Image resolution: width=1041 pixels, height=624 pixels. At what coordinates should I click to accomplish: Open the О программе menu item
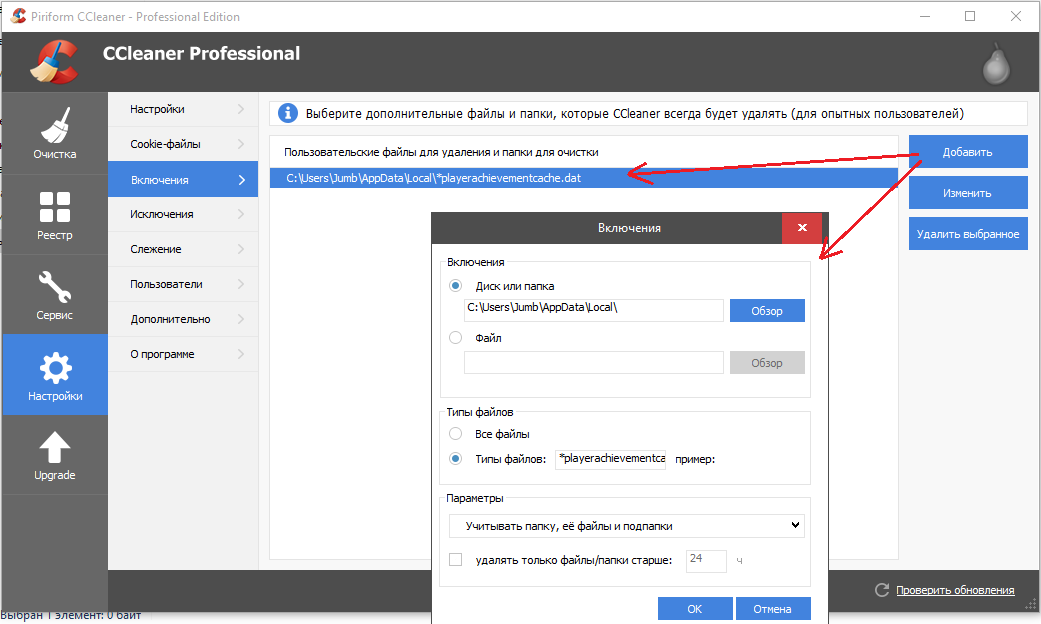(183, 354)
